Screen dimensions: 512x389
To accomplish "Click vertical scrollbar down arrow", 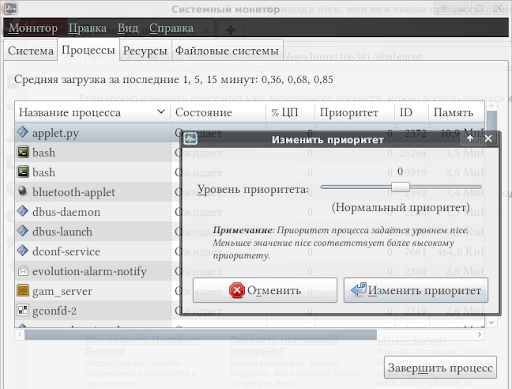I will point(492,322).
